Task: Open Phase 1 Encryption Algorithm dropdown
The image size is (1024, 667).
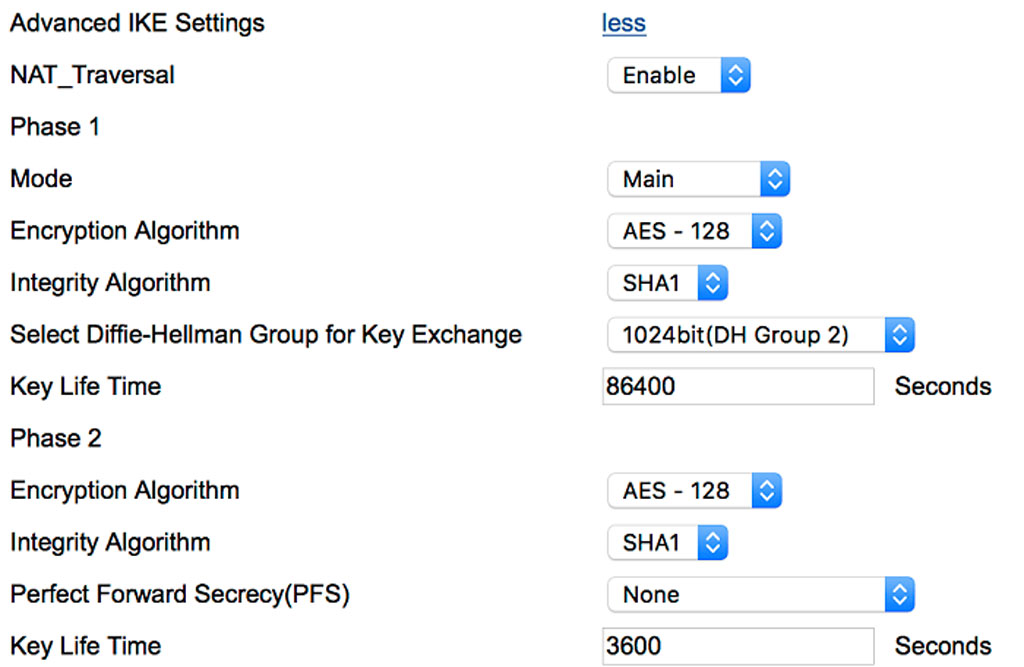Action: click(x=694, y=231)
